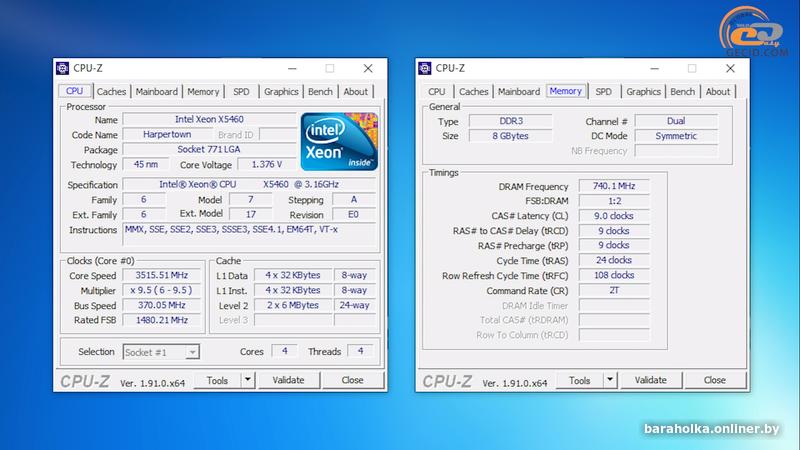The width and height of the screenshot is (800, 450).
Task: Switch to Memory tab in left CPU-Z window
Action: pos(203,91)
